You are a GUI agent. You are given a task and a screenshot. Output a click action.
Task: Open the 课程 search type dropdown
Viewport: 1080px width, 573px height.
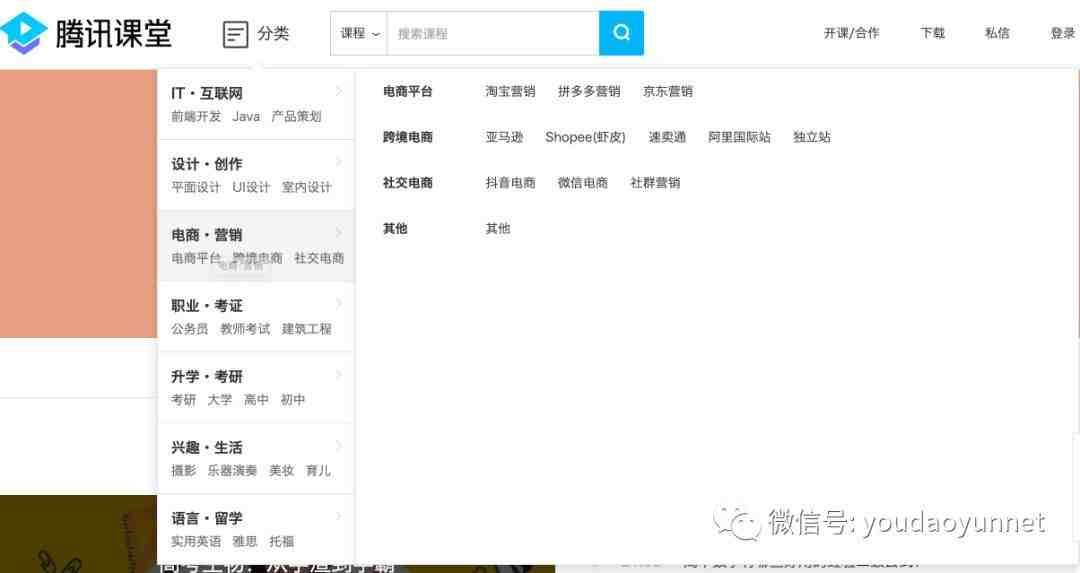tap(359, 33)
